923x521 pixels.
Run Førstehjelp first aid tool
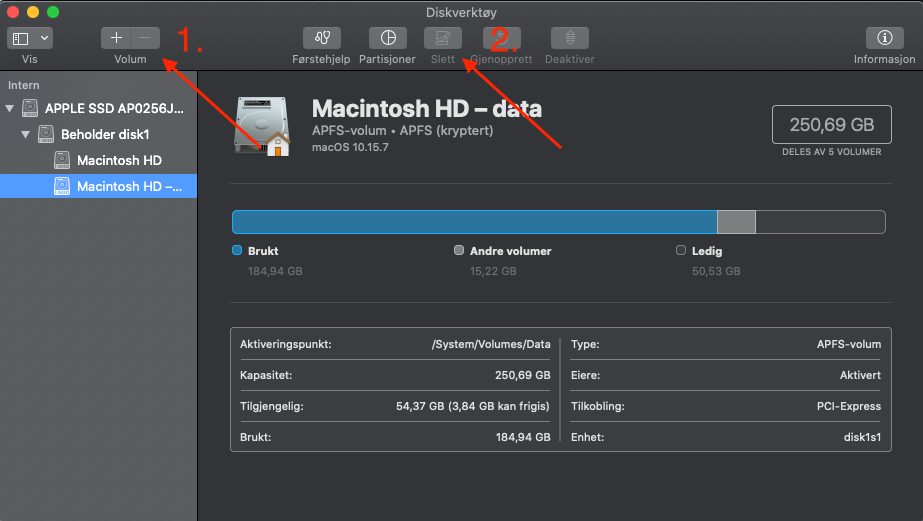coord(321,38)
